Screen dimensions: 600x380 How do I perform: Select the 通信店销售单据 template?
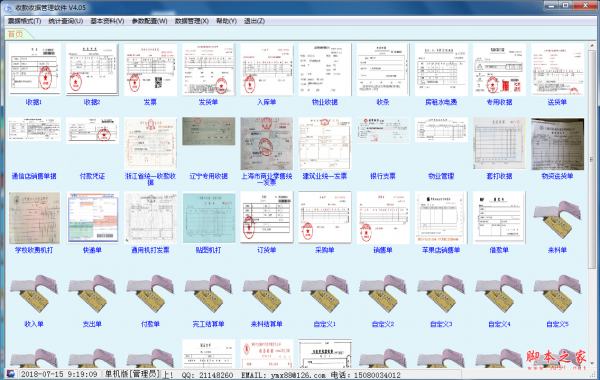(x=34, y=129)
